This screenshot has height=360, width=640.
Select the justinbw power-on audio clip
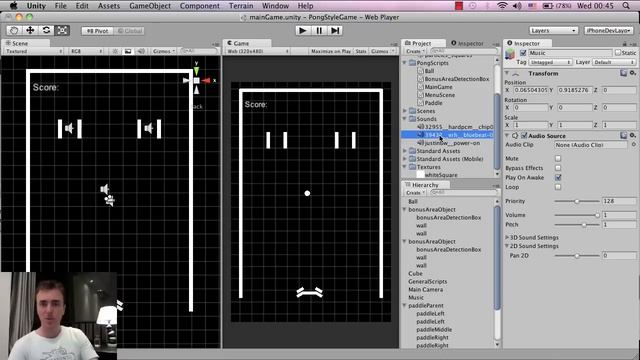click(449, 143)
